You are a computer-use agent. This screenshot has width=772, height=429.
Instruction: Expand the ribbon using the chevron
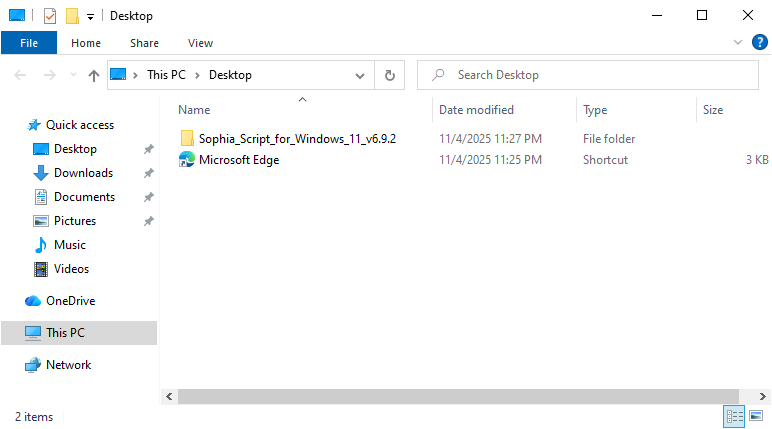739,42
